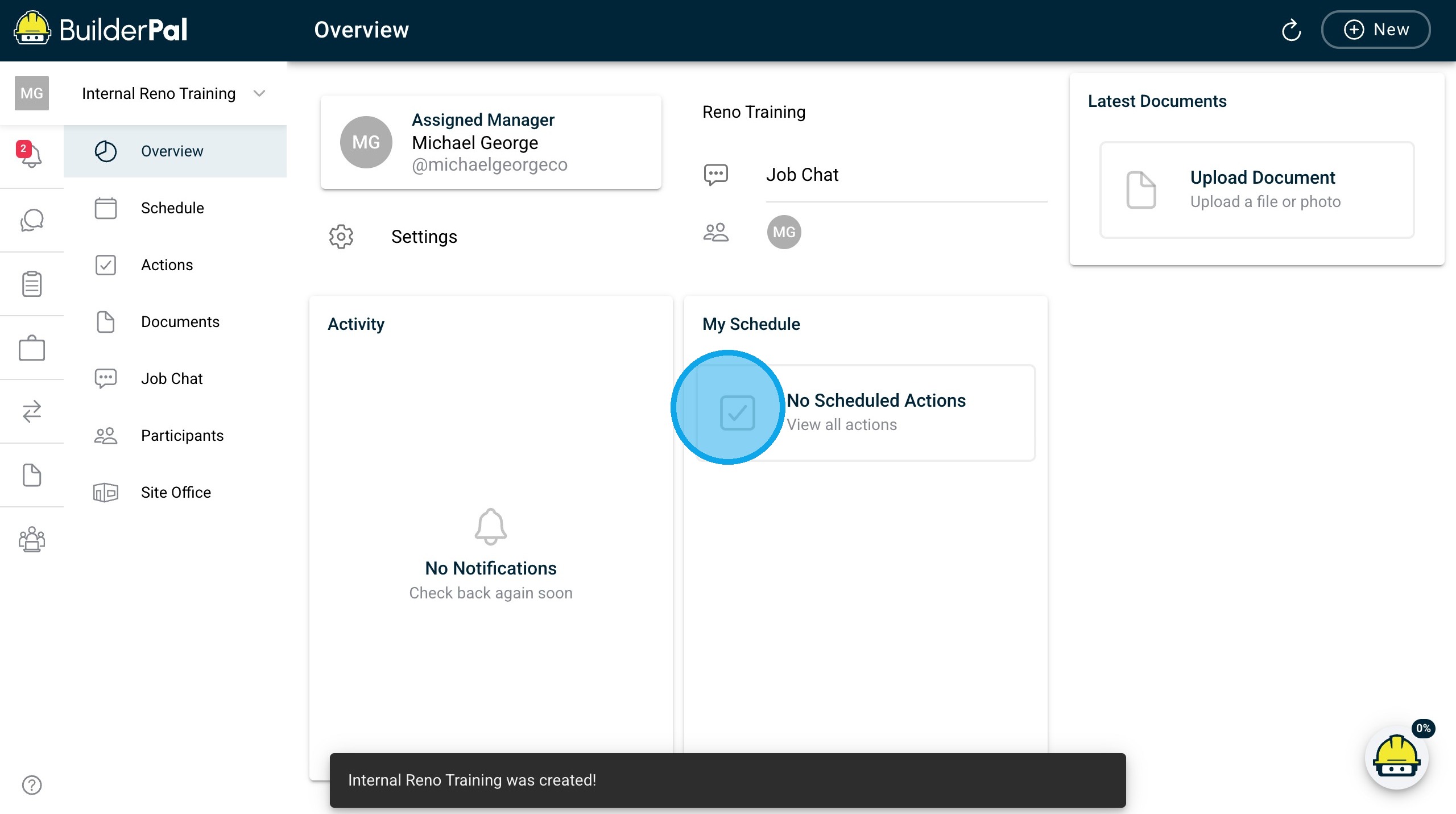Open the Schedule menu item
This screenshot has width=1456, height=814.
172,208
